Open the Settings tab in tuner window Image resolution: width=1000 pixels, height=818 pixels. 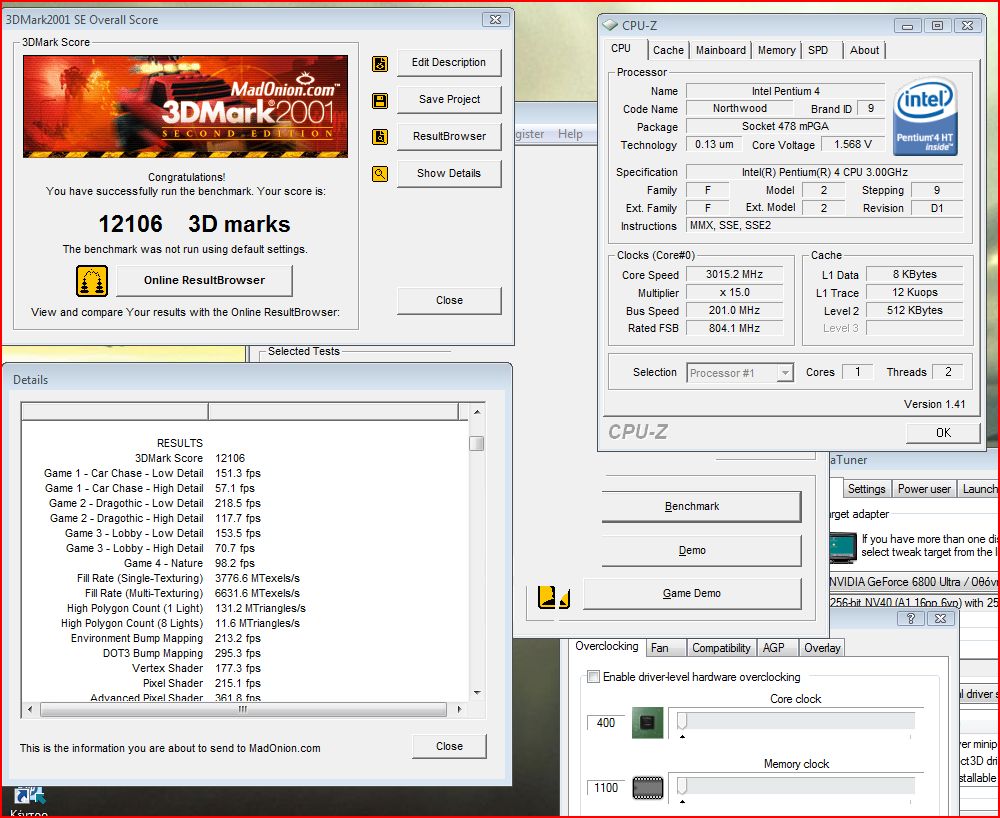tap(866, 489)
